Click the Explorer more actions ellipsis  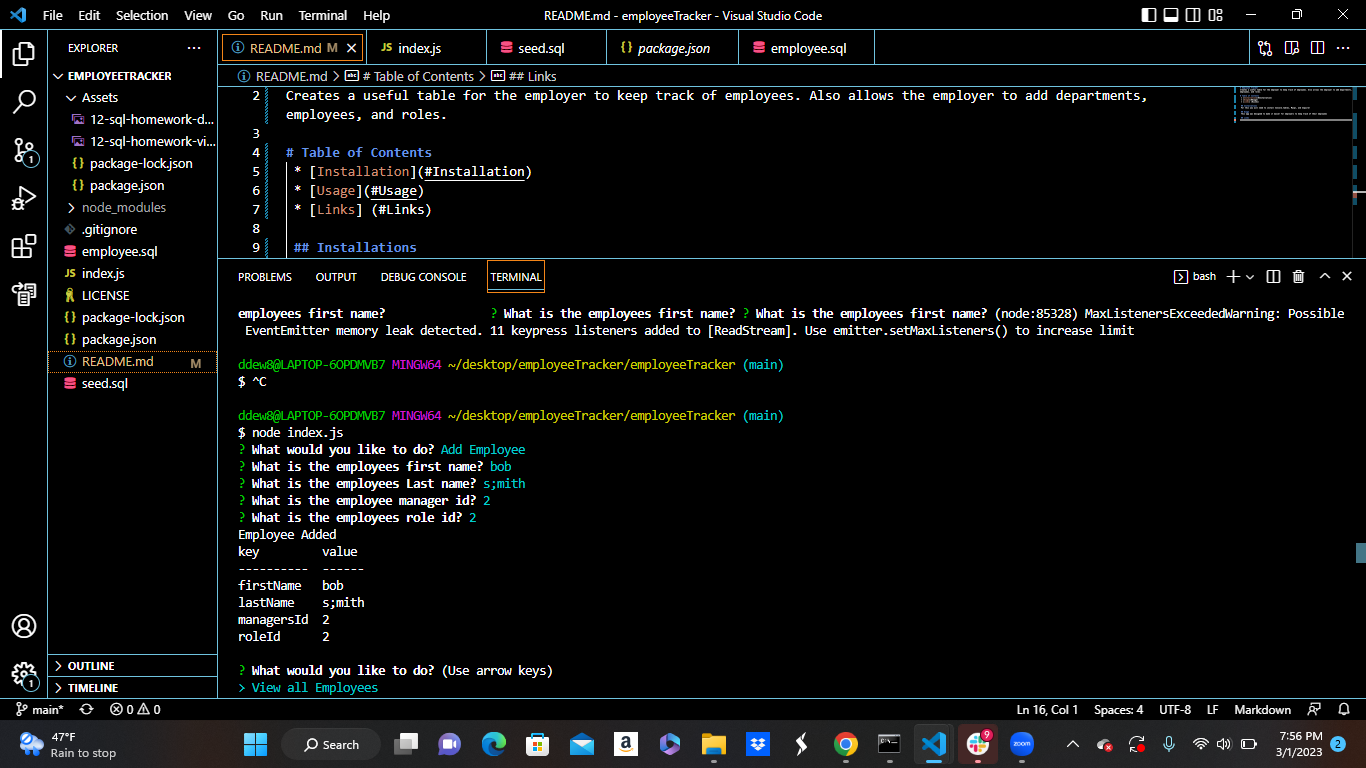click(194, 48)
